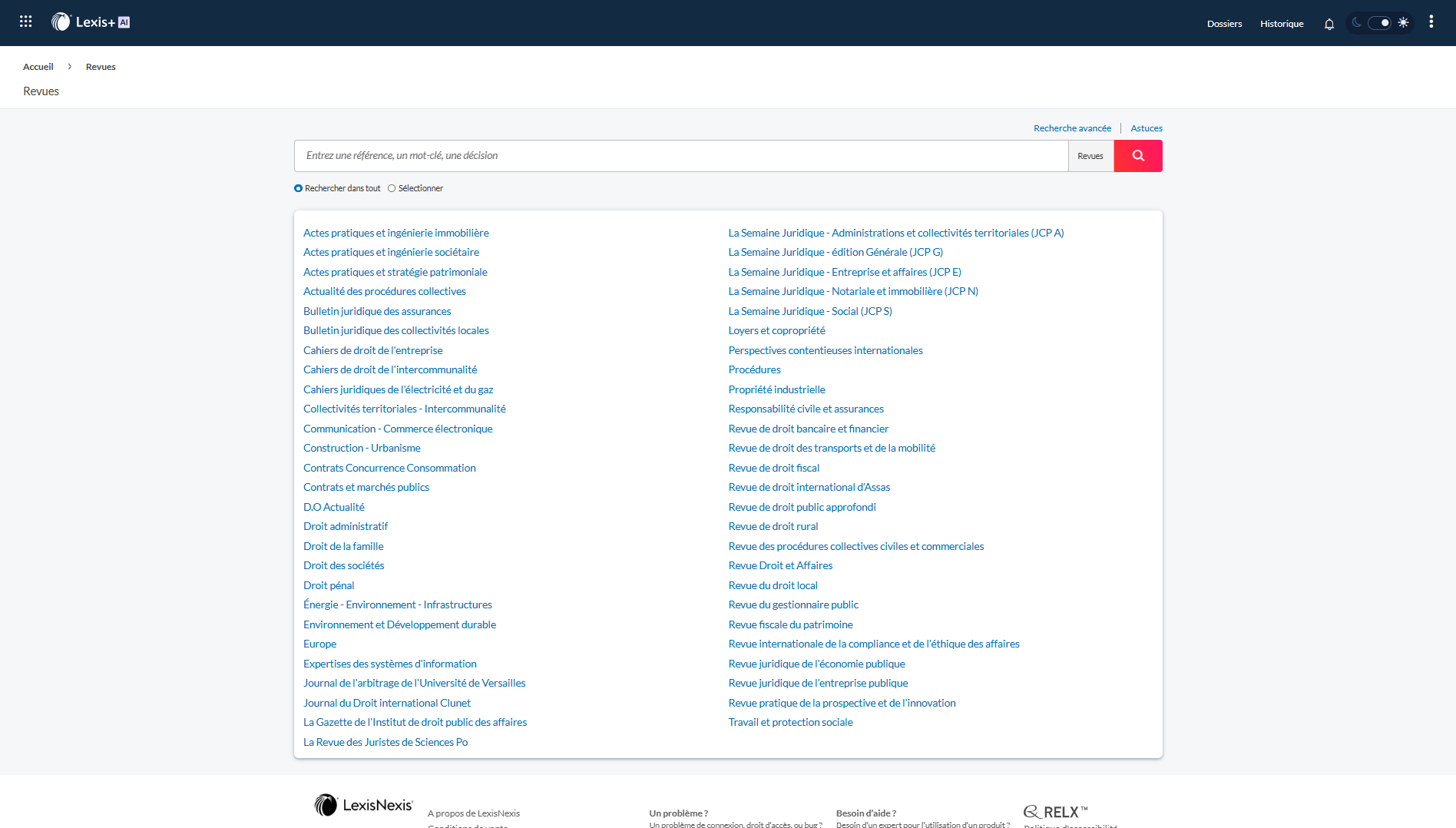
Task: Open Historique in the top bar
Action: (1282, 24)
